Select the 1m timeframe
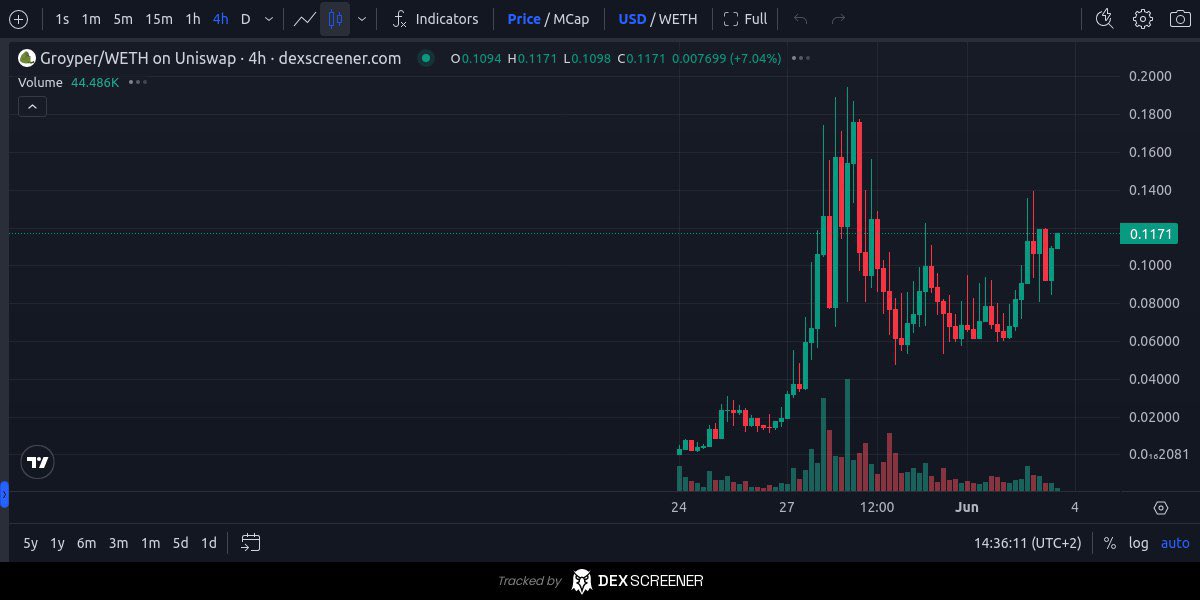 tap(91, 19)
